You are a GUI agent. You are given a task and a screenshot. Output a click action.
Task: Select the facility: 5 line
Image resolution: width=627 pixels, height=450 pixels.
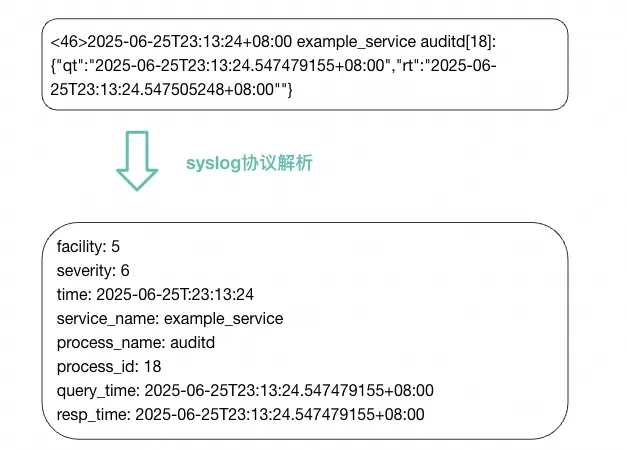(88, 247)
